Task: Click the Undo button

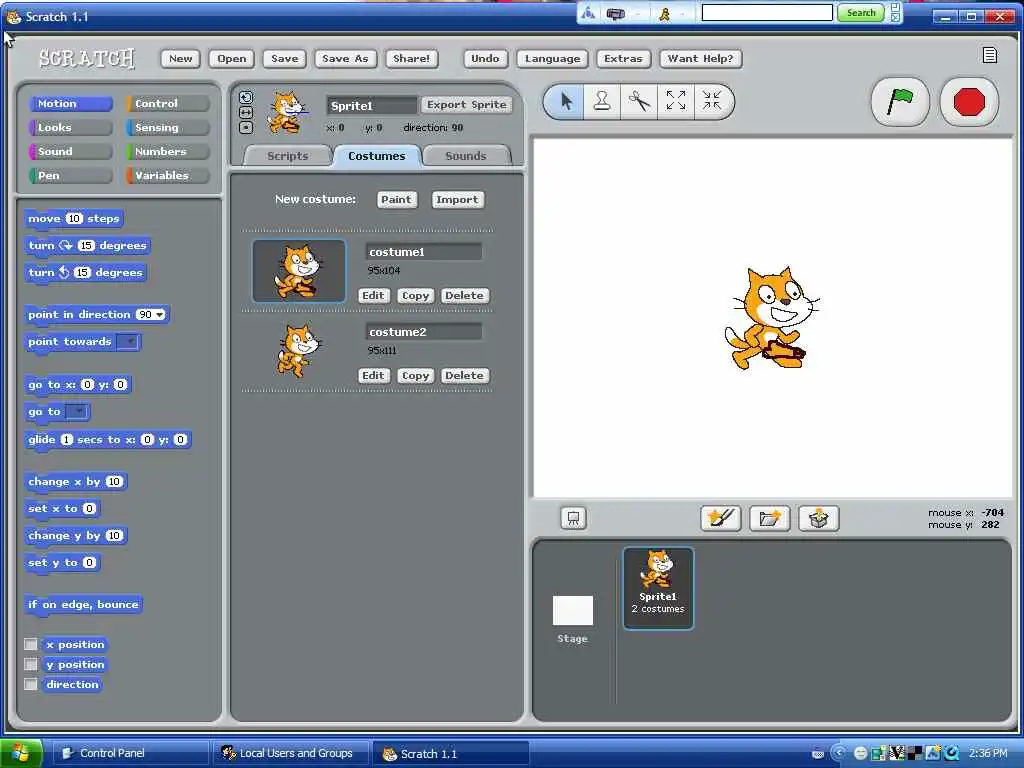Action: (x=485, y=59)
